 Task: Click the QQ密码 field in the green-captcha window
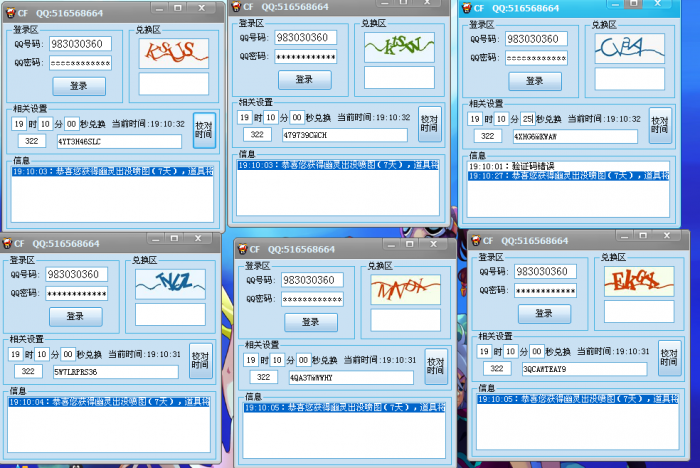(306, 57)
